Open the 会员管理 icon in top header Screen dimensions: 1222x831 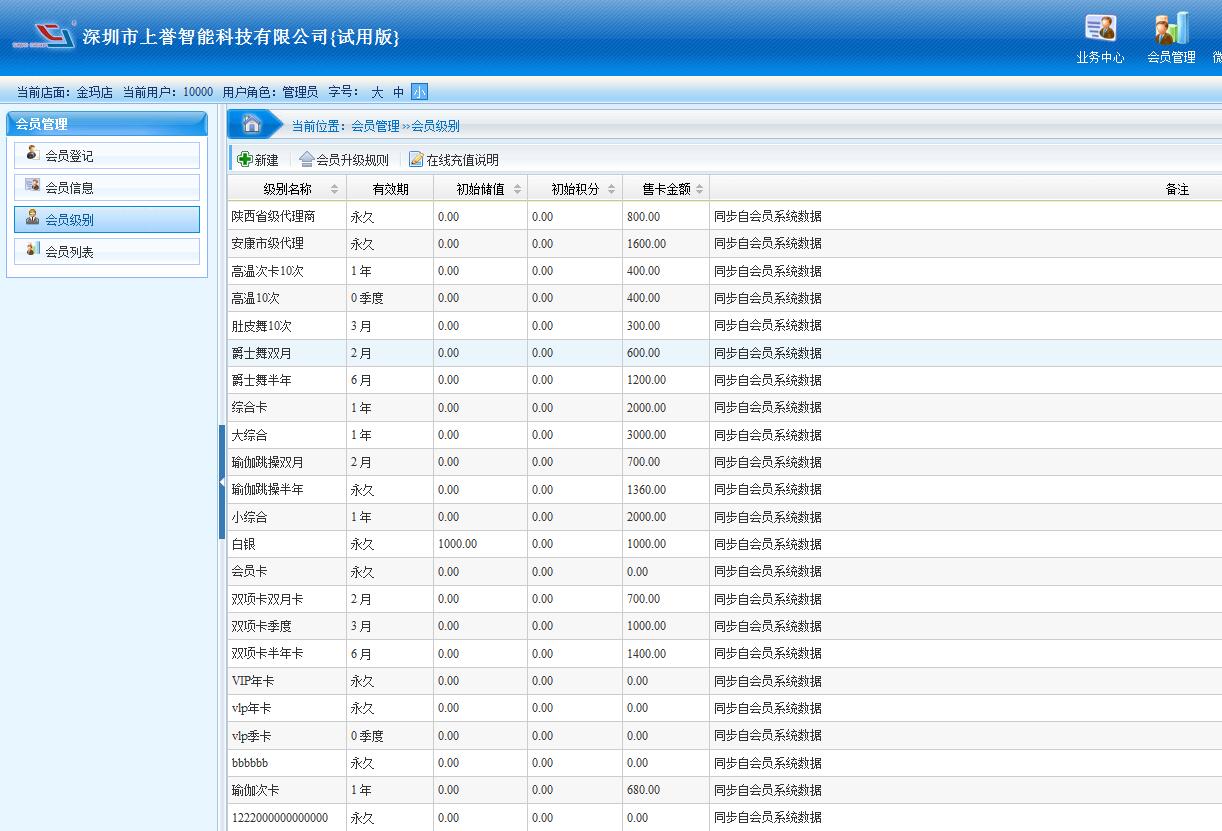click(1171, 29)
